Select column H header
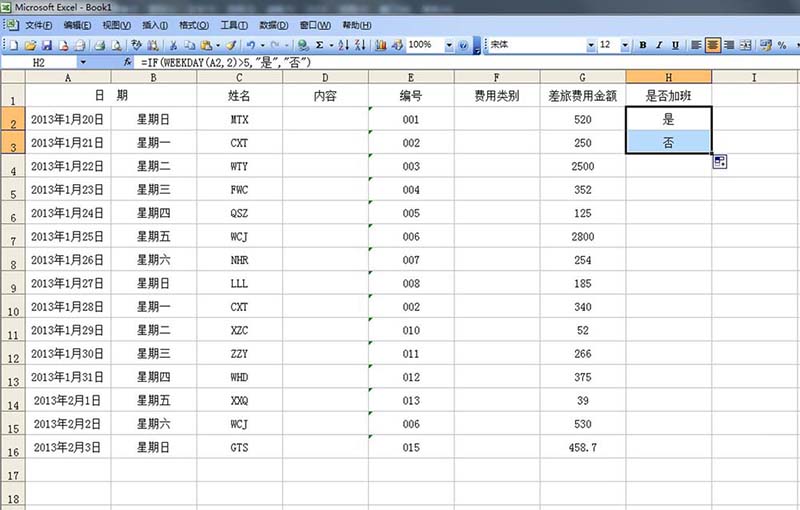The width and height of the screenshot is (800, 510). click(x=668, y=77)
